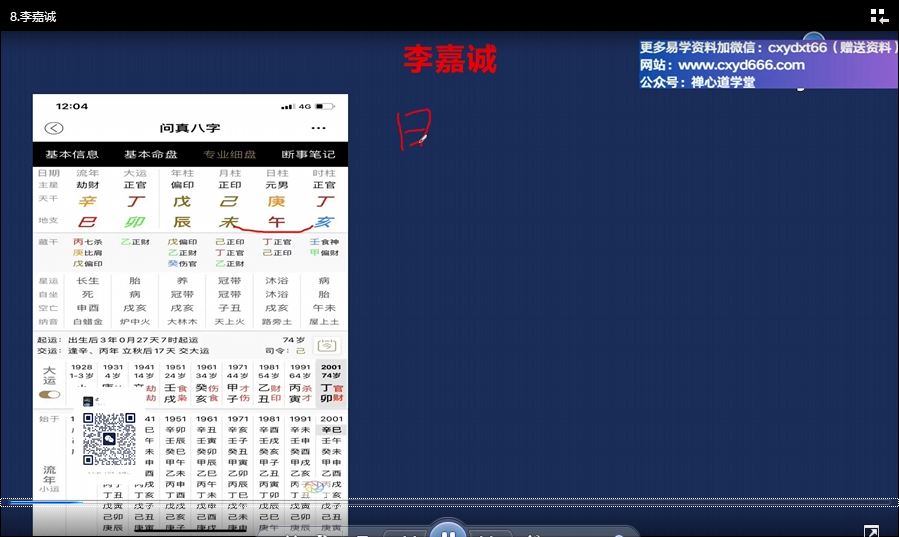Click the blue 亥 branch

click(x=324, y=222)
